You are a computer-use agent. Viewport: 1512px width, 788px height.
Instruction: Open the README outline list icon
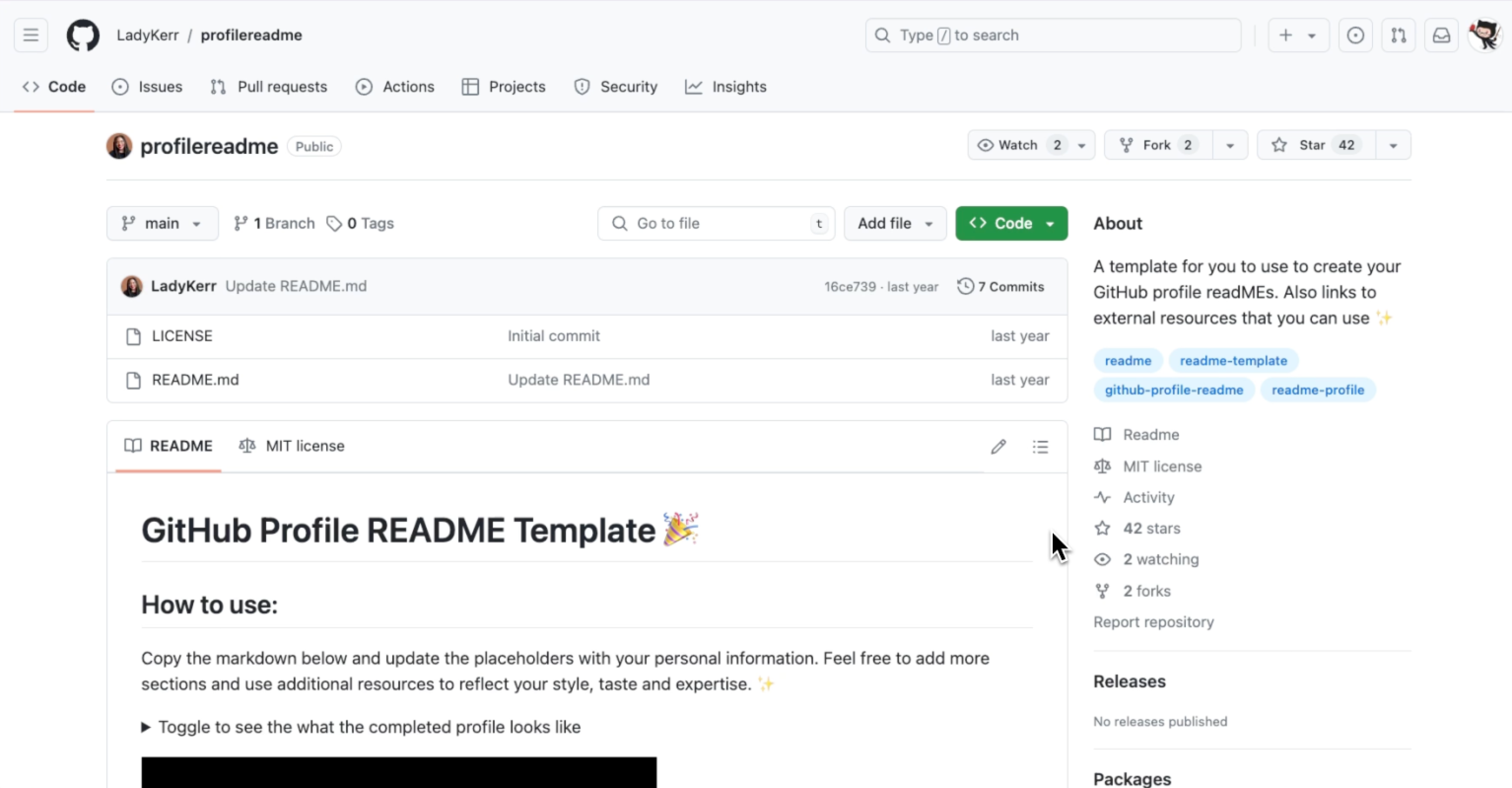point(1040,446)
